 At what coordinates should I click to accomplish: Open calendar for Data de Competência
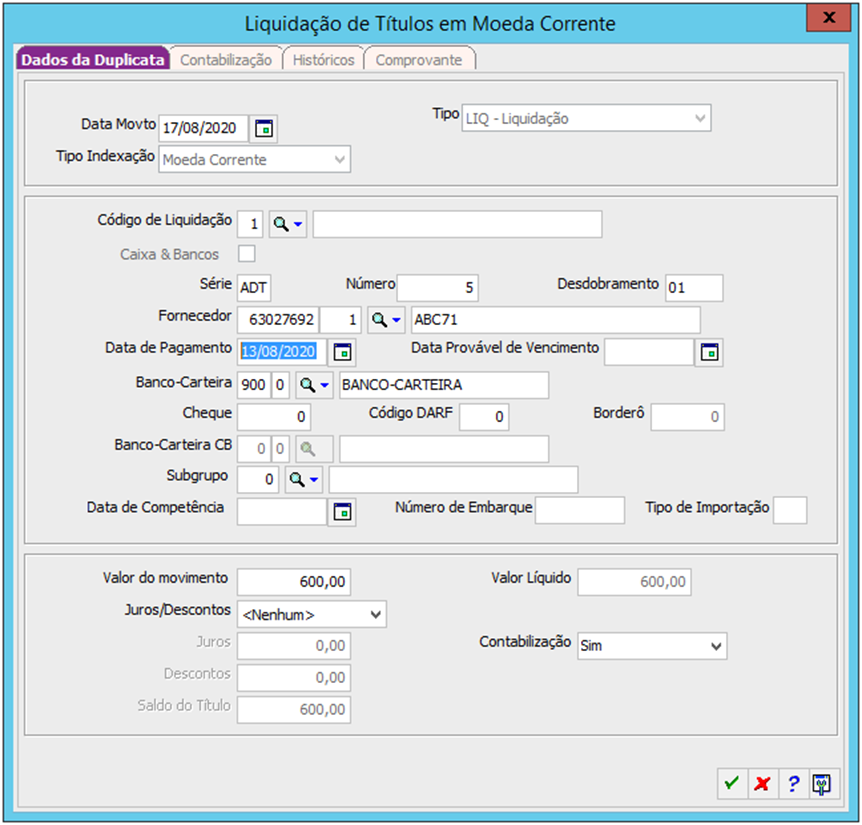[x=342, y=512]
